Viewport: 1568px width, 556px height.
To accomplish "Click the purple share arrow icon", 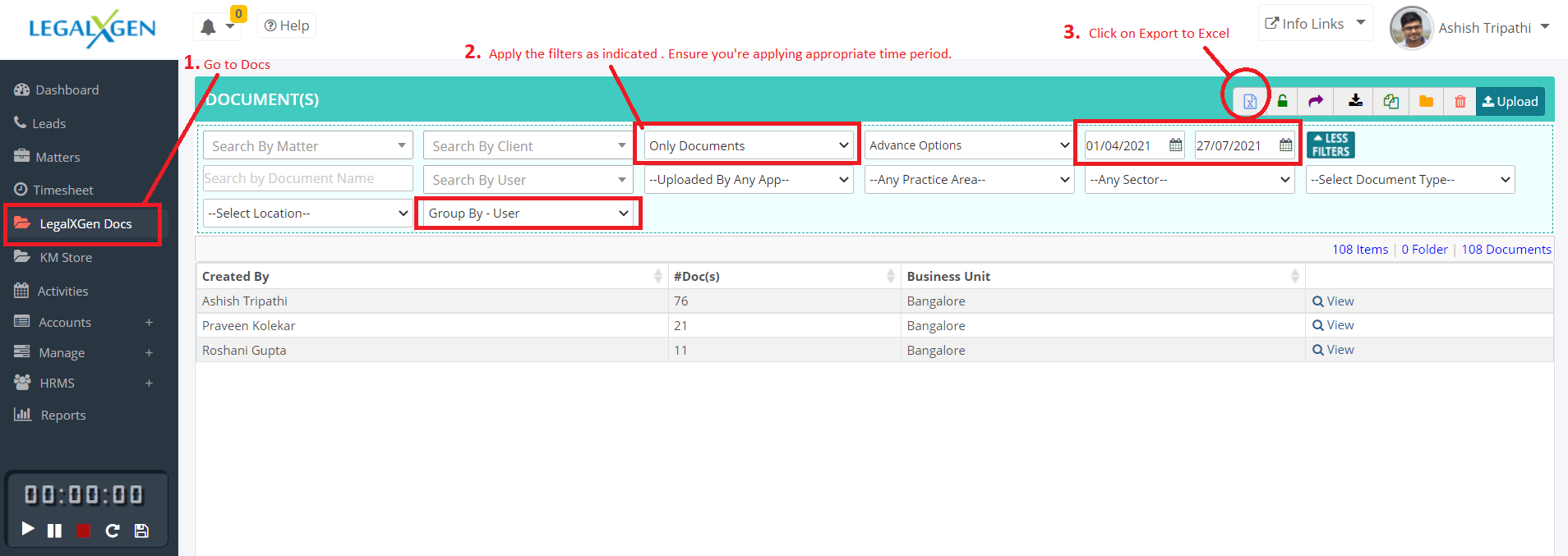I will tap(1316, 101).
